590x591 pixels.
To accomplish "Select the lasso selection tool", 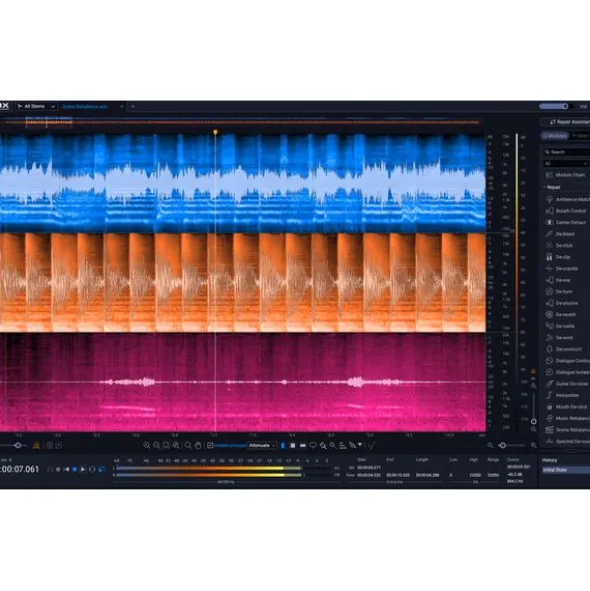I will 313,446.
